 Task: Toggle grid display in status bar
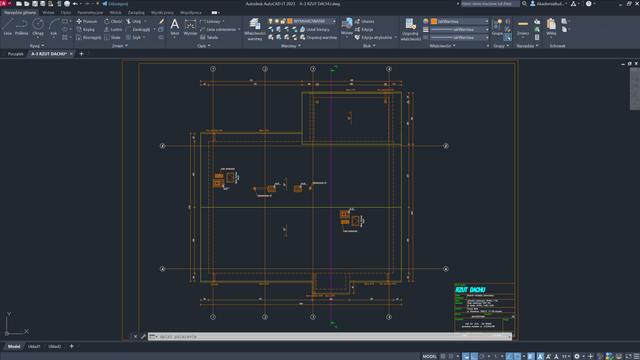pos(443,356)
